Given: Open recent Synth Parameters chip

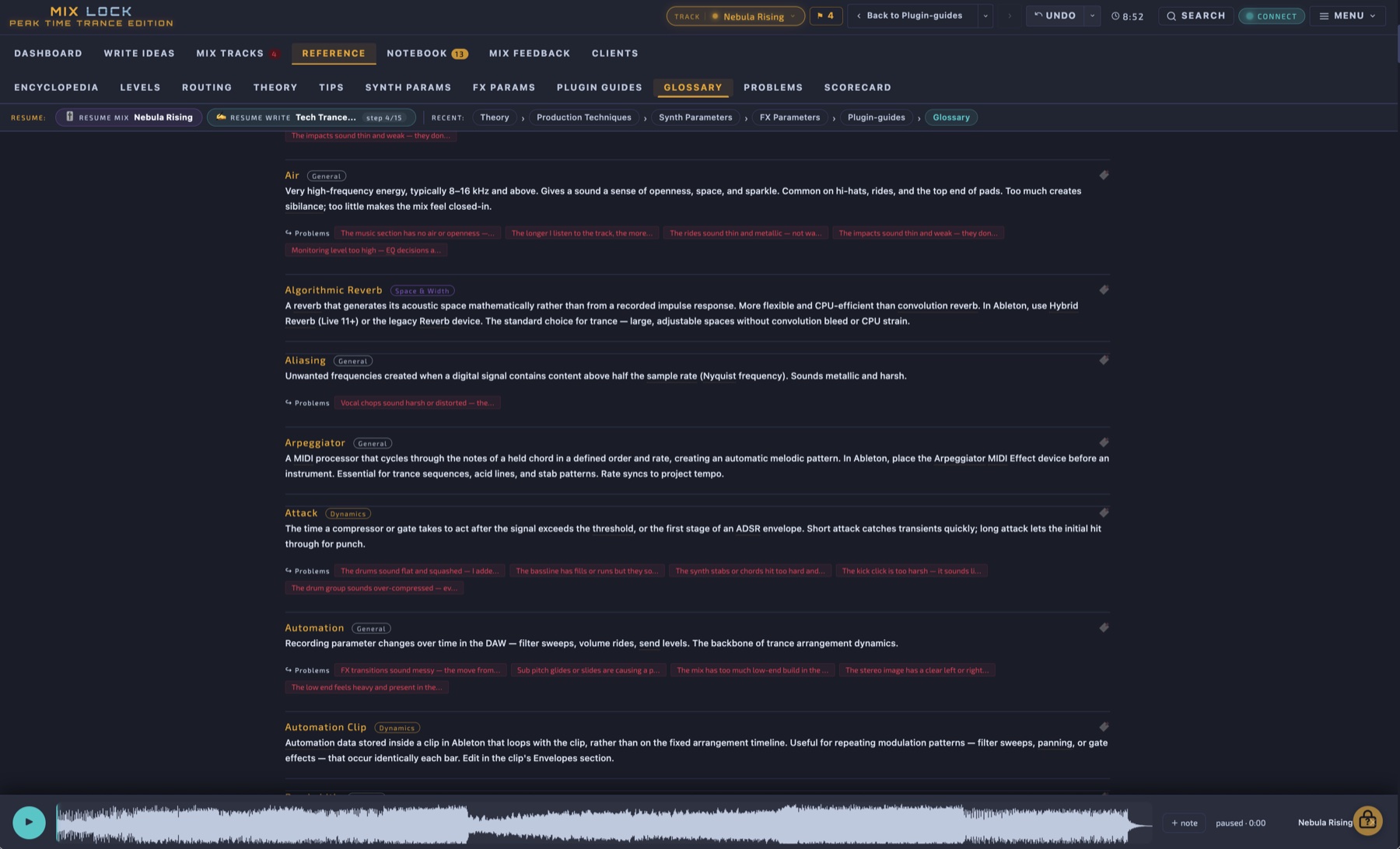Looking at the screenshot, I should pyautogui.click(x=695, y=117).
